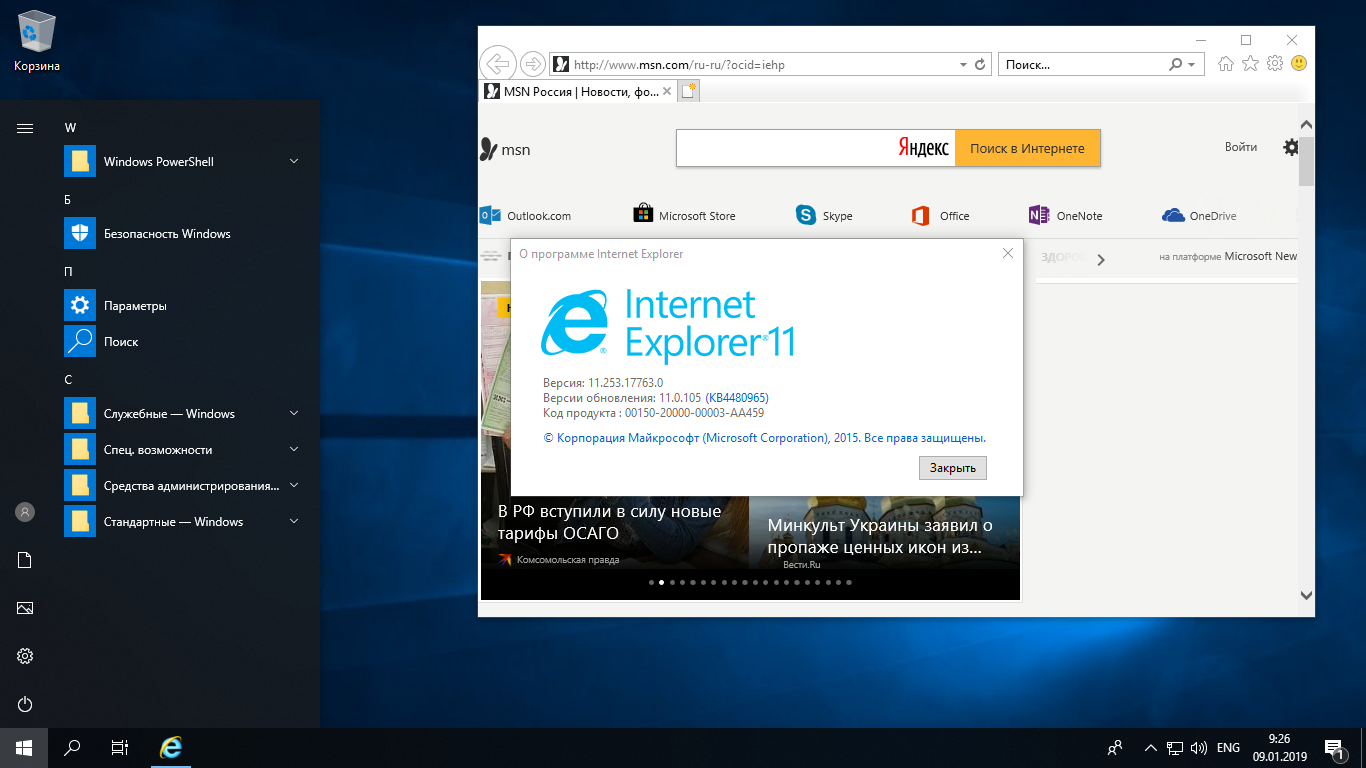Click the ENG language indicator
The image size is (1366, 768).
pos(1228,747)
